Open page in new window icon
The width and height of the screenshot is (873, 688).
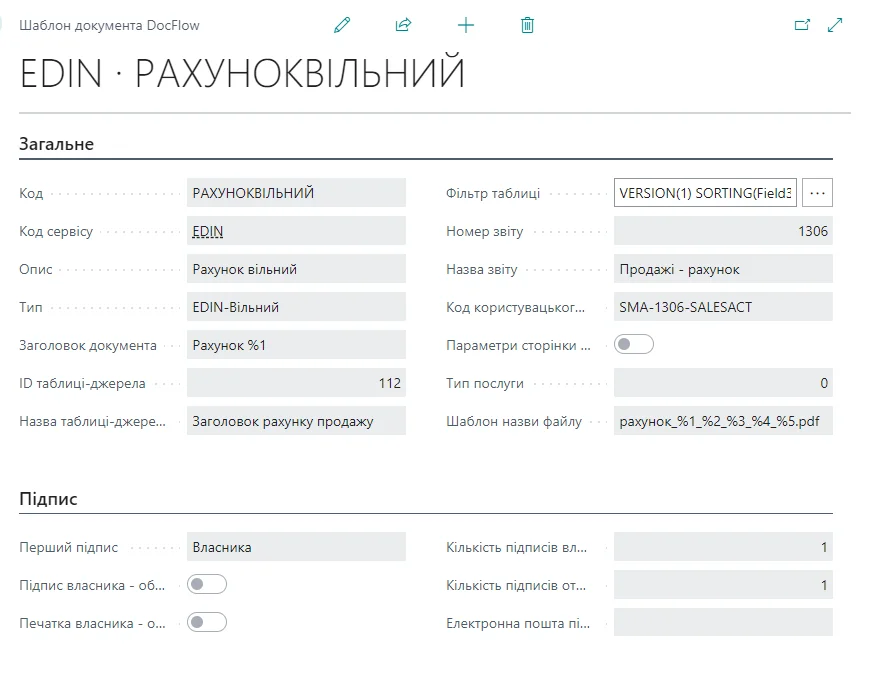pos(801,25)
